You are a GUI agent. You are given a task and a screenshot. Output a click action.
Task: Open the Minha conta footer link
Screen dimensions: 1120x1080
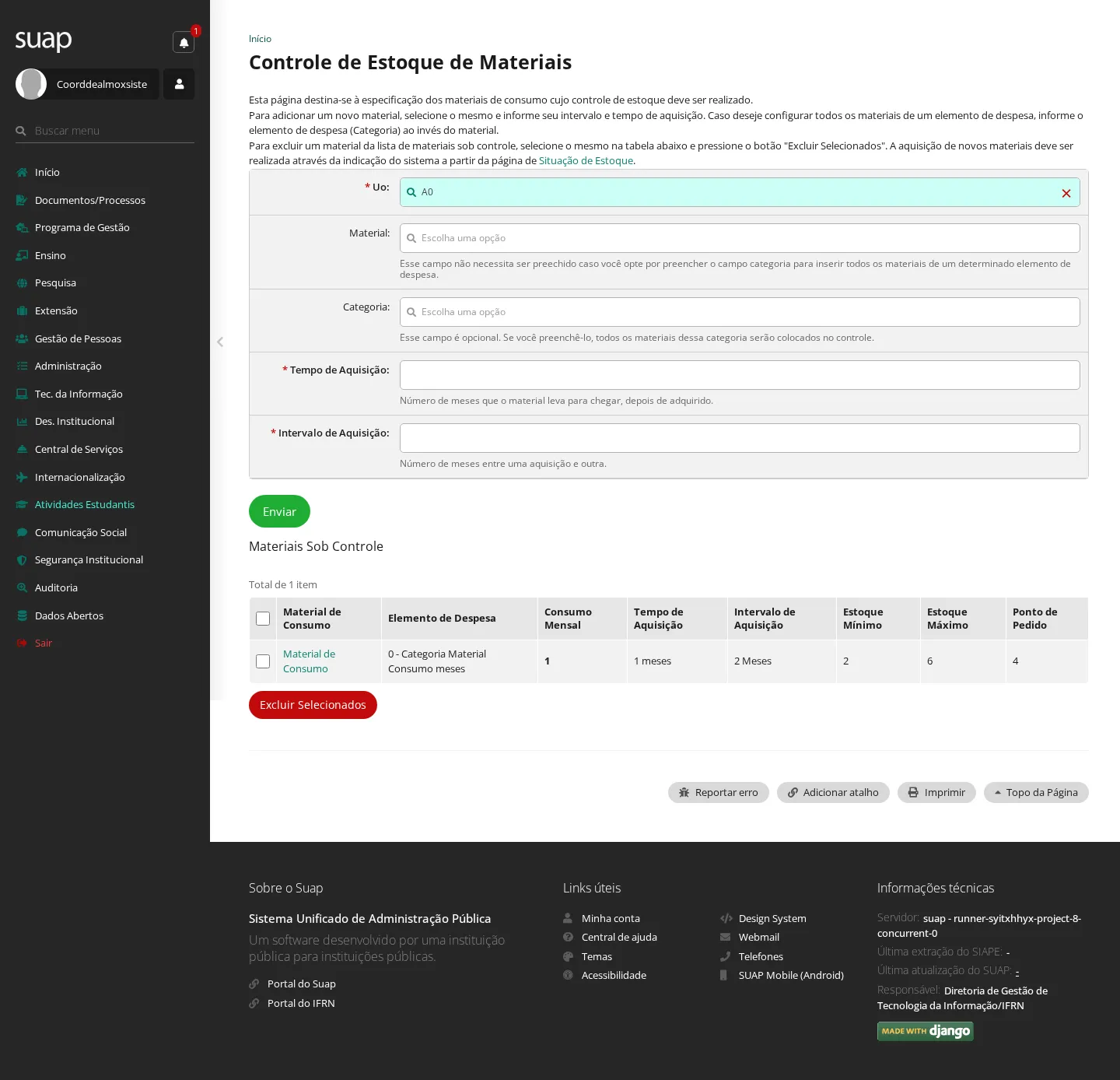(611, 918)
